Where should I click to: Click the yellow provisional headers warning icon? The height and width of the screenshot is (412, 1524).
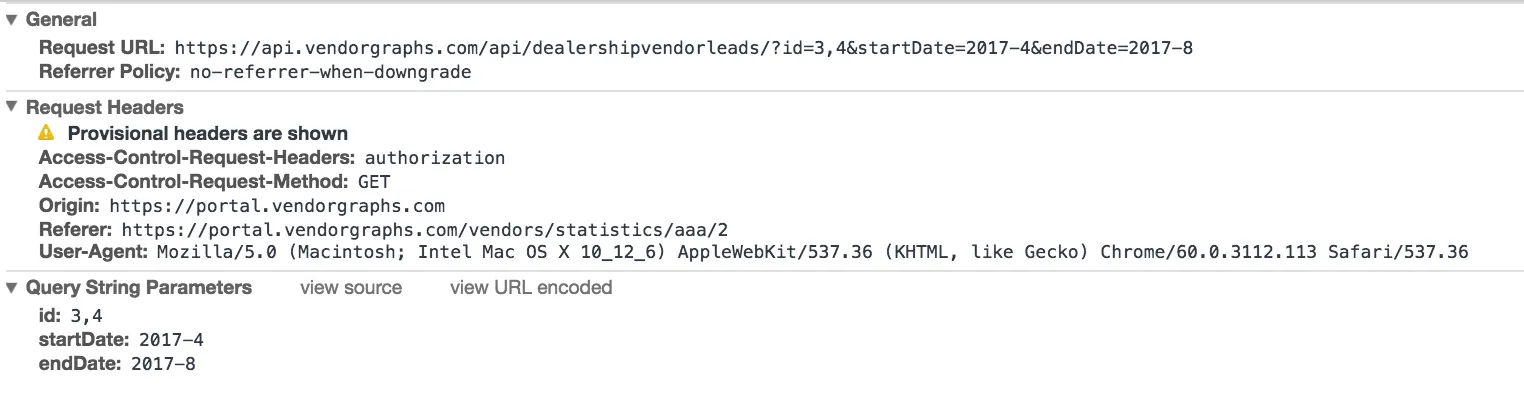tap(45, 133)
